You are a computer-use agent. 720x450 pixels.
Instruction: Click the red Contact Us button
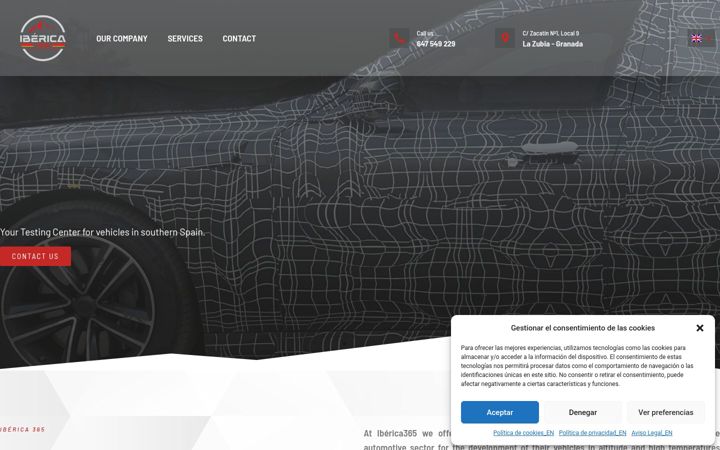click(x=35, y=256)
